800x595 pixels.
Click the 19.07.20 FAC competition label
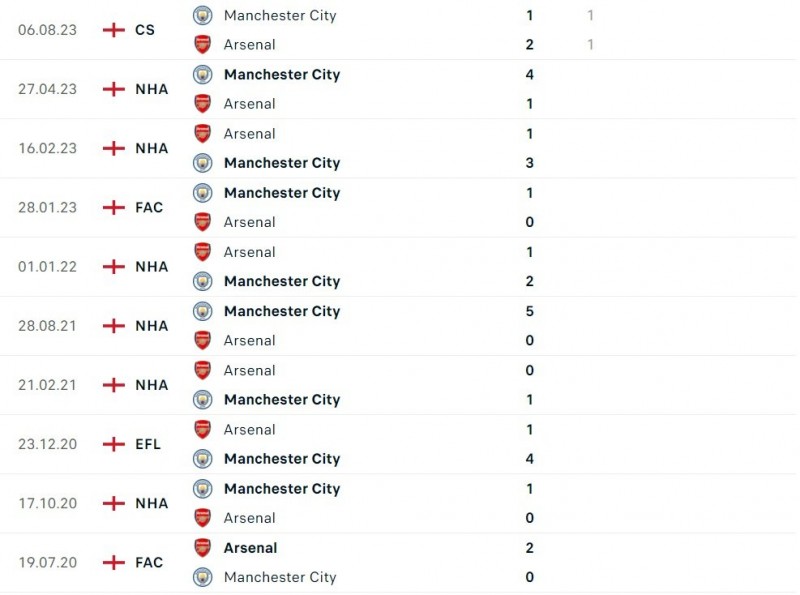click(149, 562)
